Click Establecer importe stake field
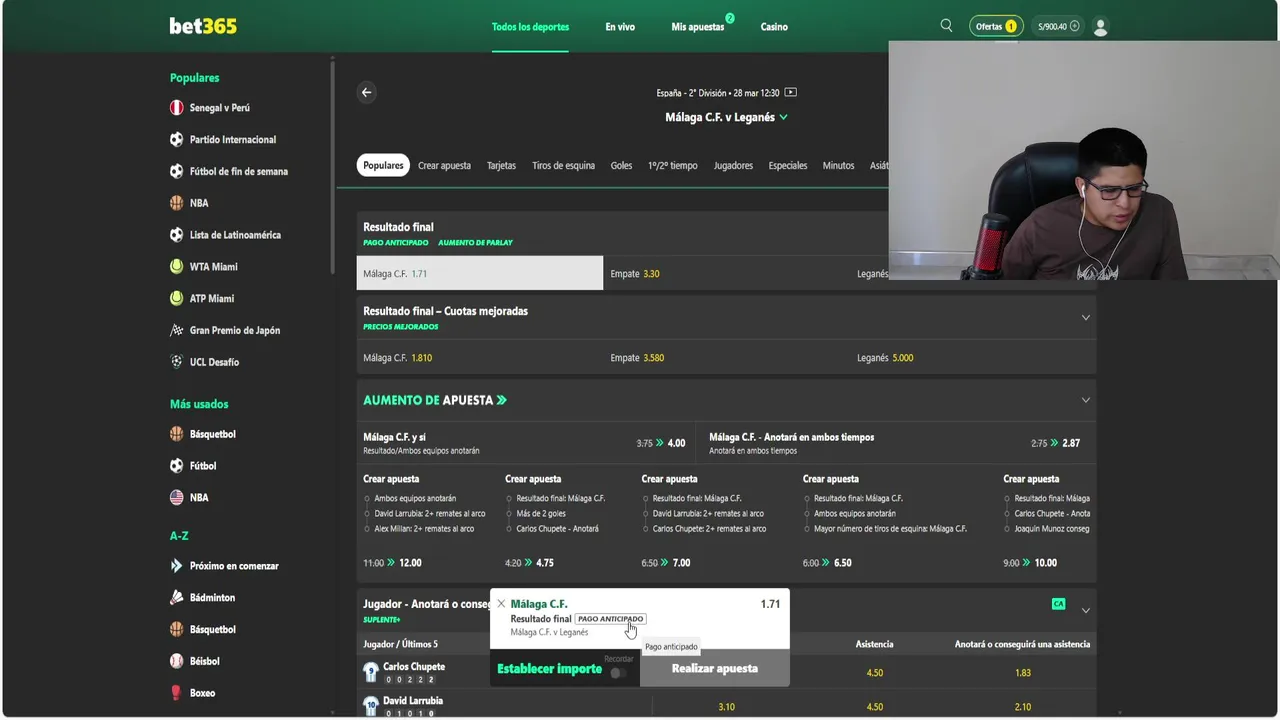Viewport: 1280px width, 720px height. (550, 668)
